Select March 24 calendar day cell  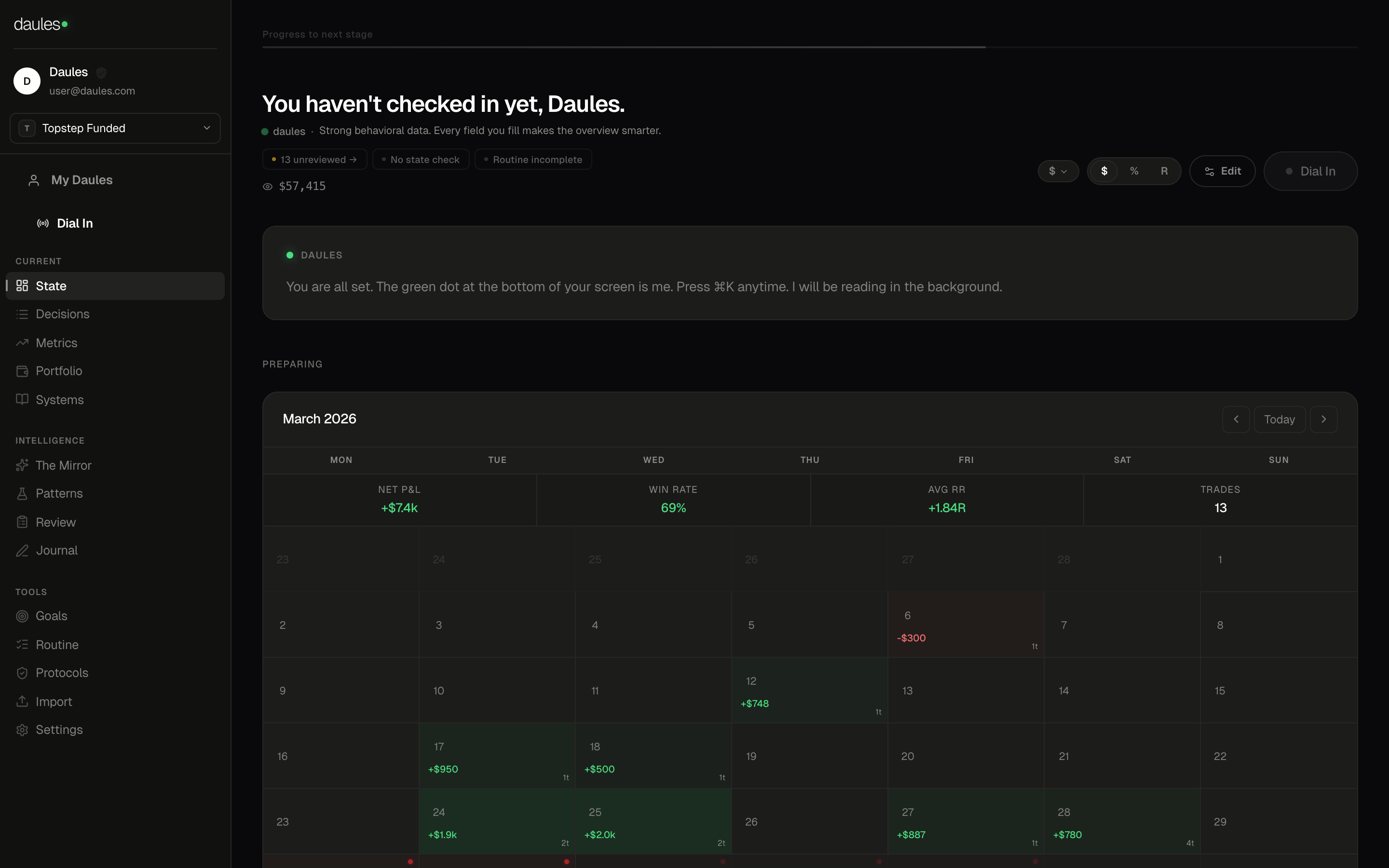(x=496, y=821)
